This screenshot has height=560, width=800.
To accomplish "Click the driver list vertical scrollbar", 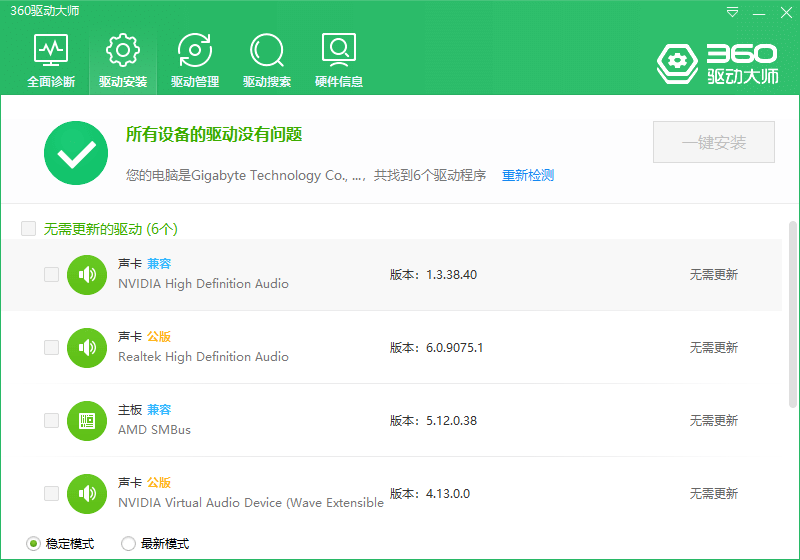I will coord(793,314).
